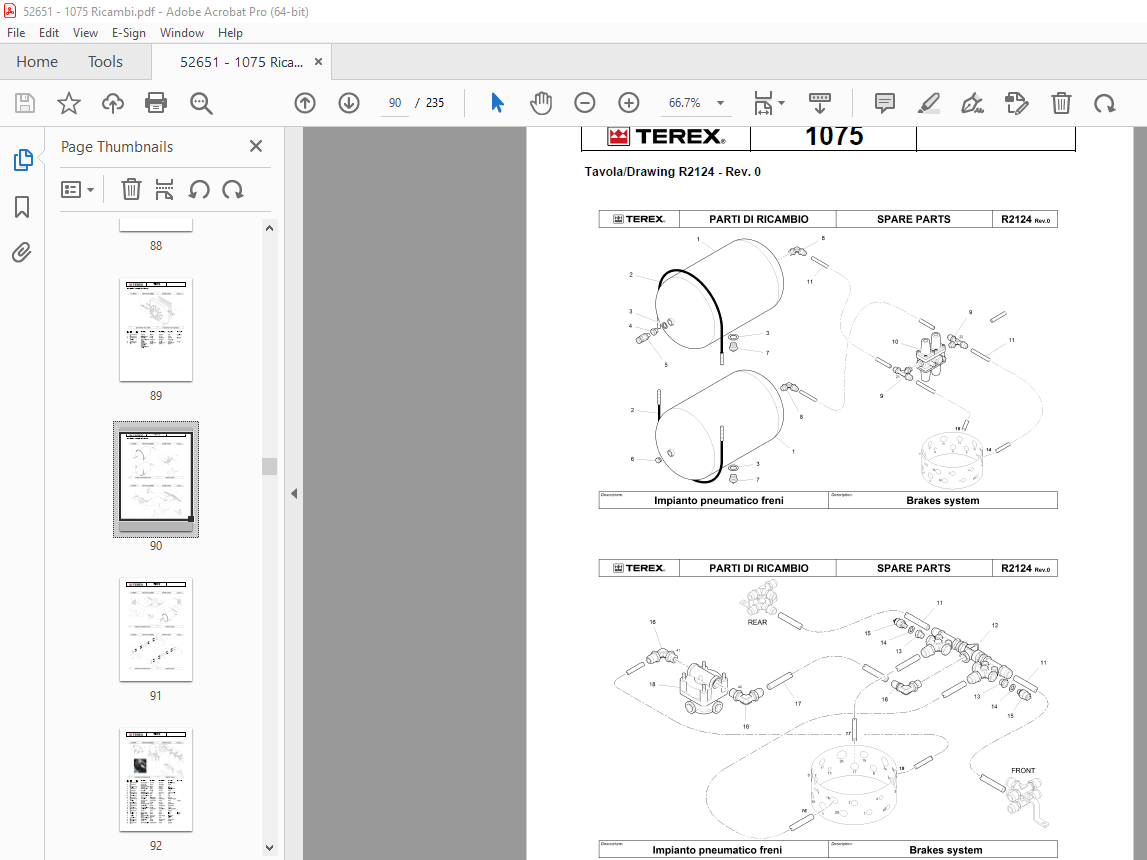Click the REAR label in the drawing
Screen dimensions: 1147x860
pos(757,622)
